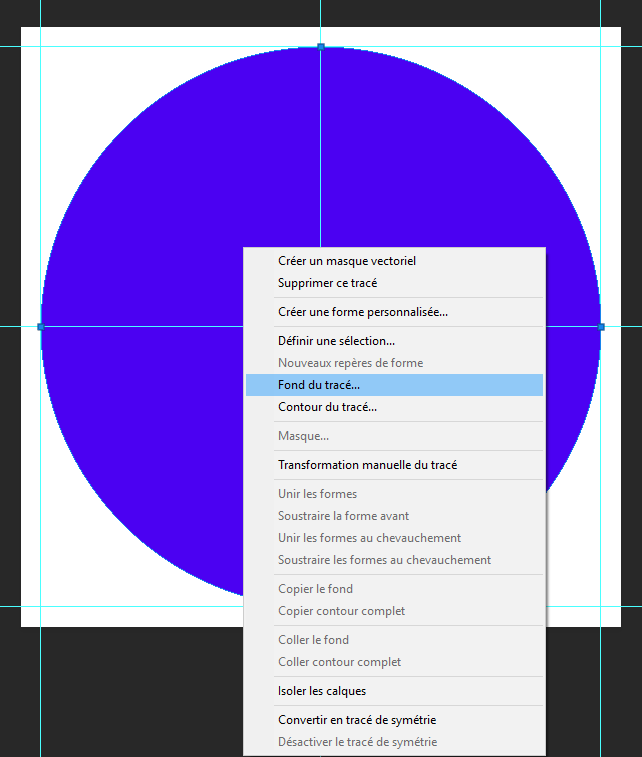Image resolution: width=642 pixels, height=757 pixels.
Task: Select Transformation manuelle du tracé
Action: [x=368, y=465]
